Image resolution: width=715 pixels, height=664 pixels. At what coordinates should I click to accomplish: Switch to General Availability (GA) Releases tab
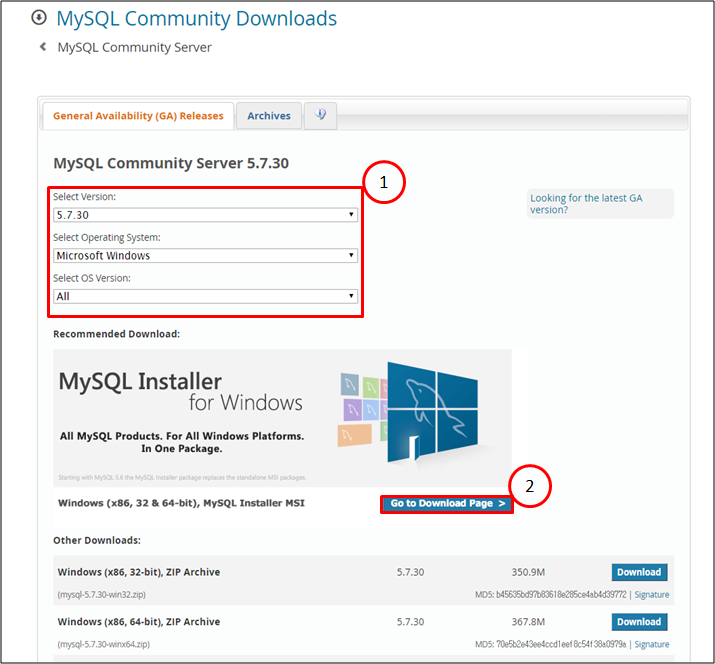point(138,116)
